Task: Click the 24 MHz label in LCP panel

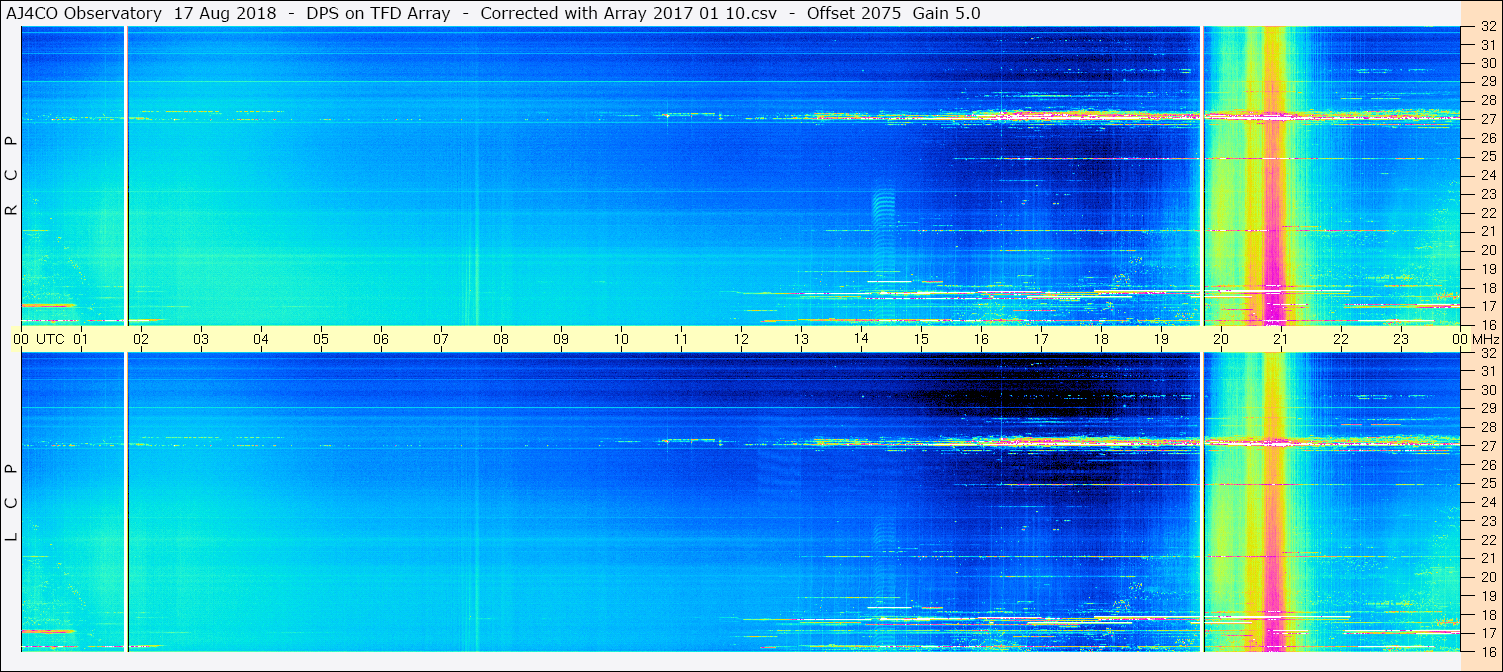Action: pos(1488,502)
